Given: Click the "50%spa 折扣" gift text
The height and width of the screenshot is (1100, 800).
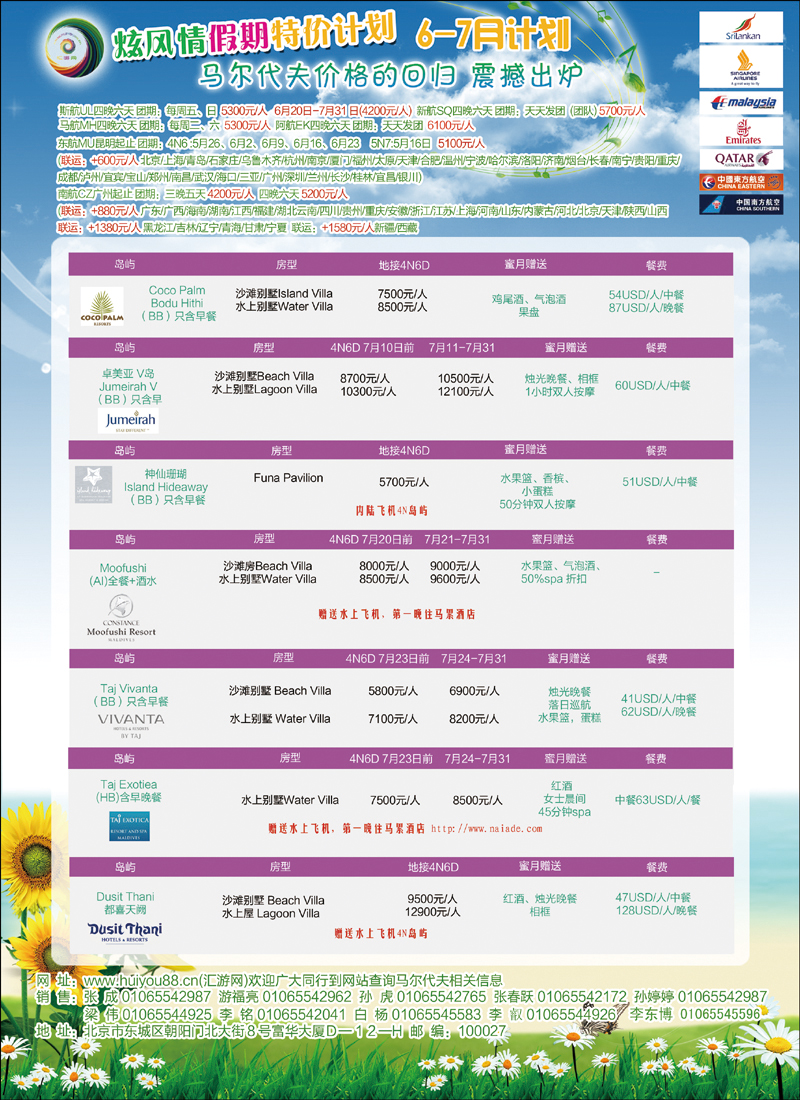Looking at the screenshot, I should [554, 579].
